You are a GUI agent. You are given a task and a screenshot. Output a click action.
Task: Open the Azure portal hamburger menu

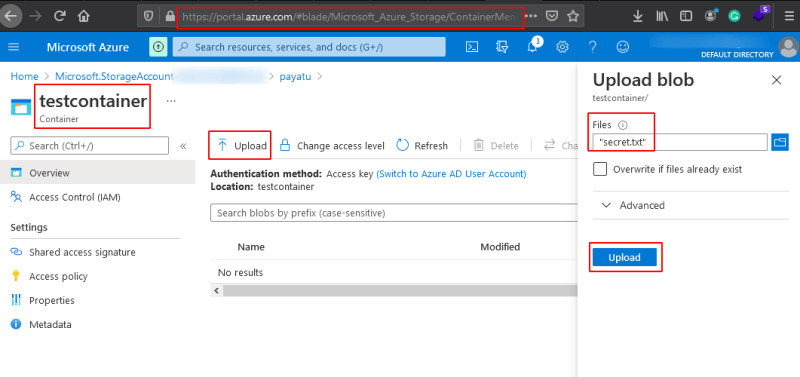click(14, 47)
